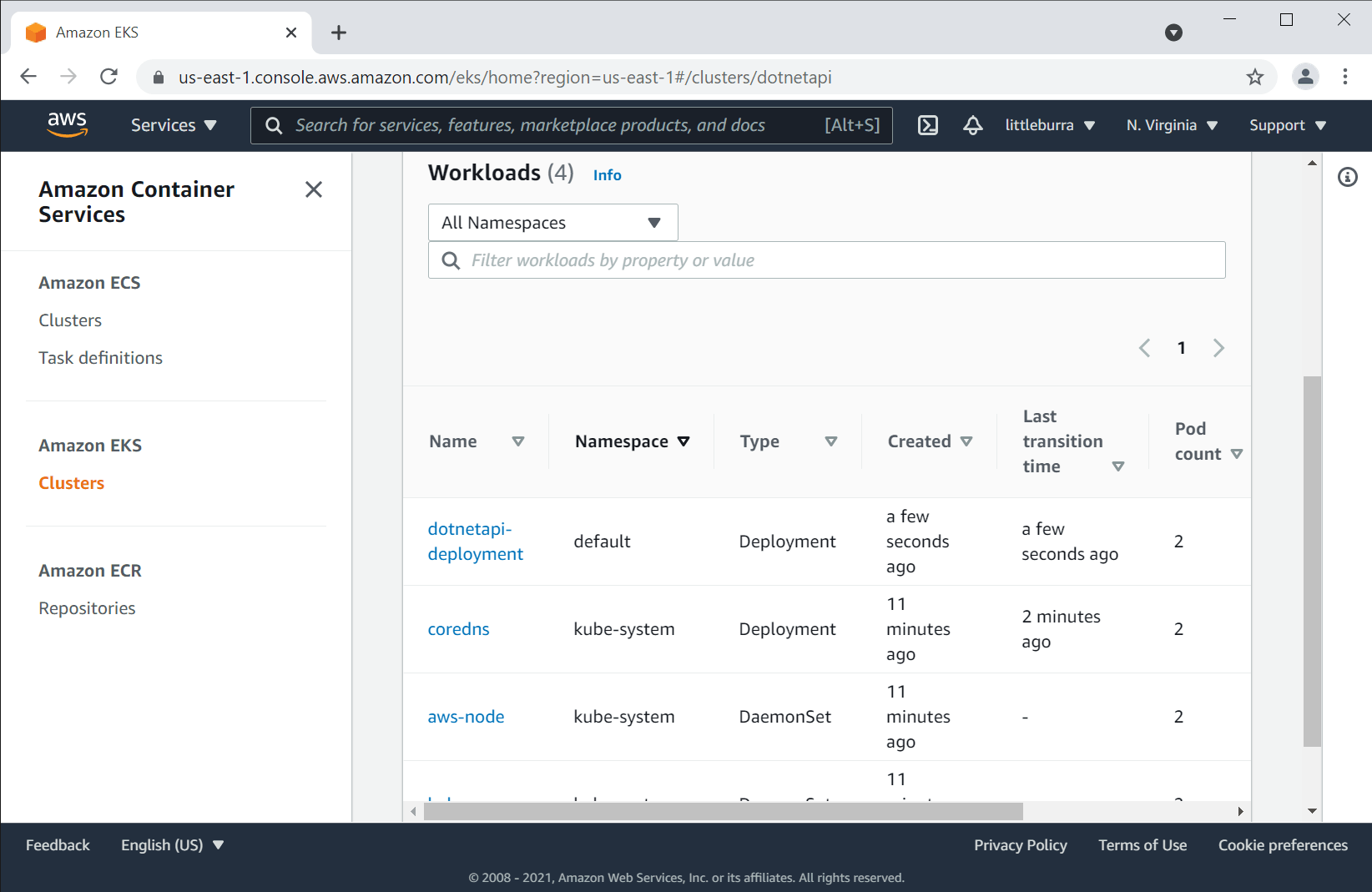Open ECR Repositories in sidebar
Screen dimensions: 1372x892
(x=87, y=608)
